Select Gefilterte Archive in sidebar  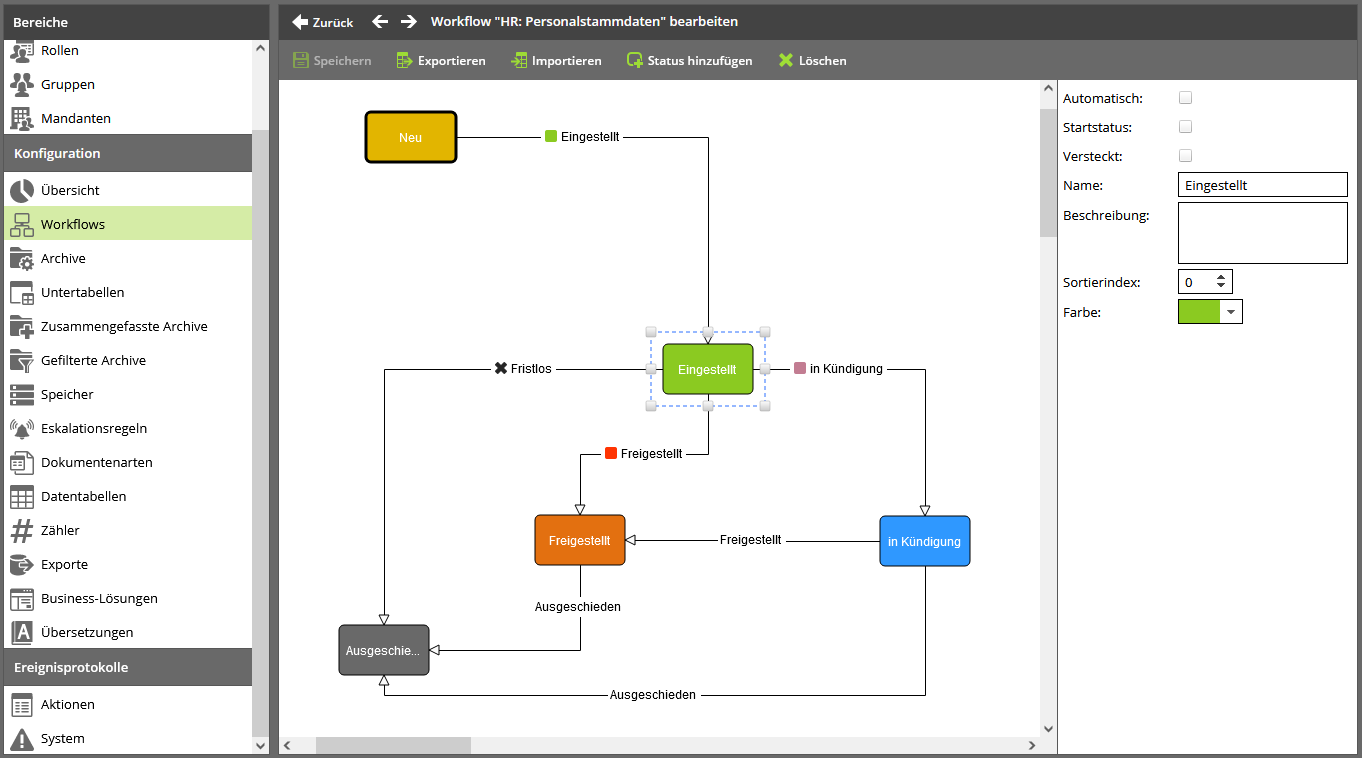(128, 360)
